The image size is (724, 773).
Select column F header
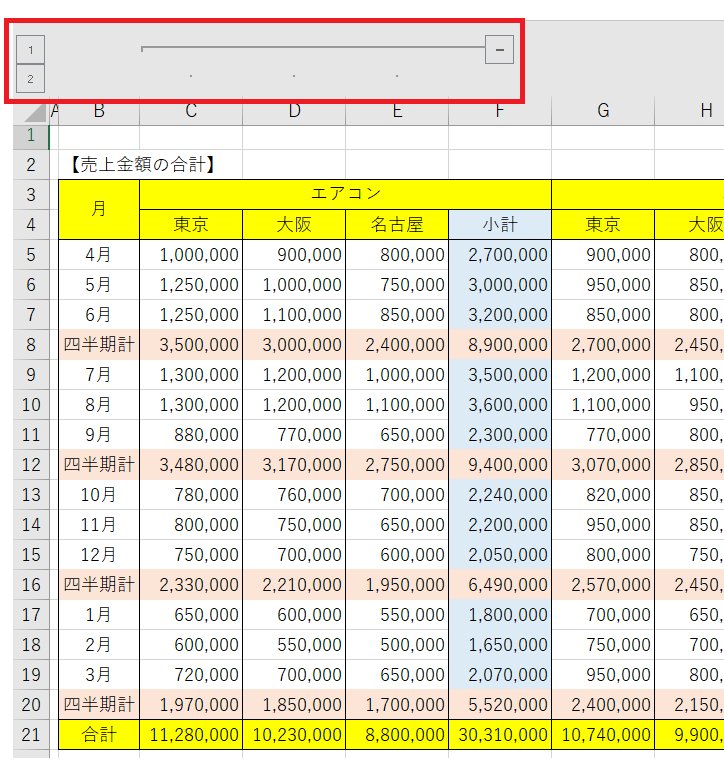(500, 111)
